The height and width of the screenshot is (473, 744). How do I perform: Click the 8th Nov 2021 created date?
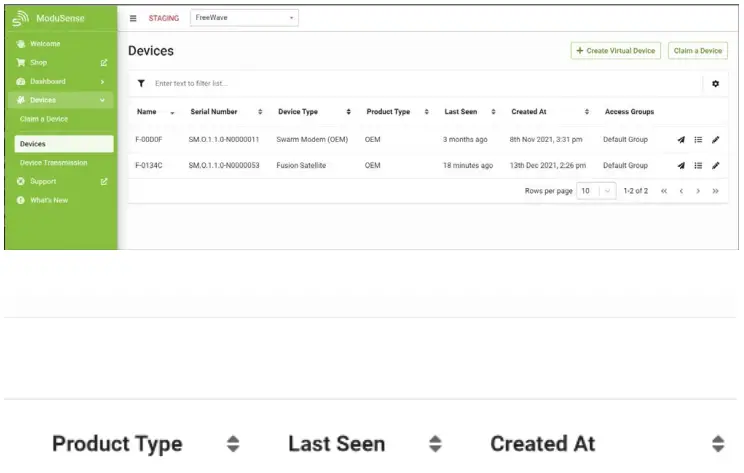pyautogui.click(x=546, y=139)
